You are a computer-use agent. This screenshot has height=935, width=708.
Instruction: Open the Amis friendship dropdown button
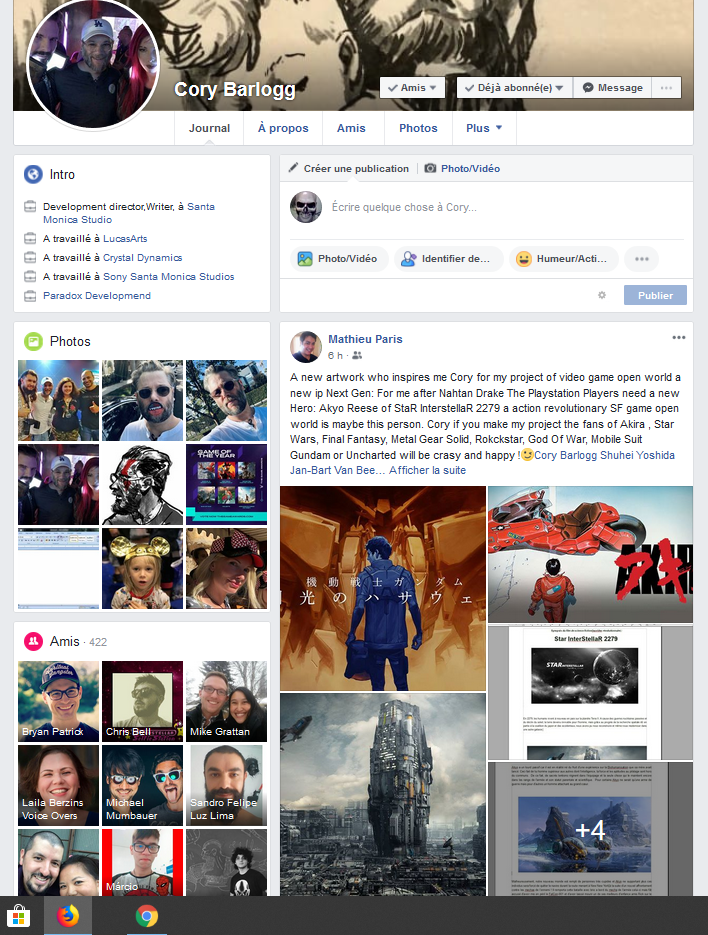[x=412, y=88]
